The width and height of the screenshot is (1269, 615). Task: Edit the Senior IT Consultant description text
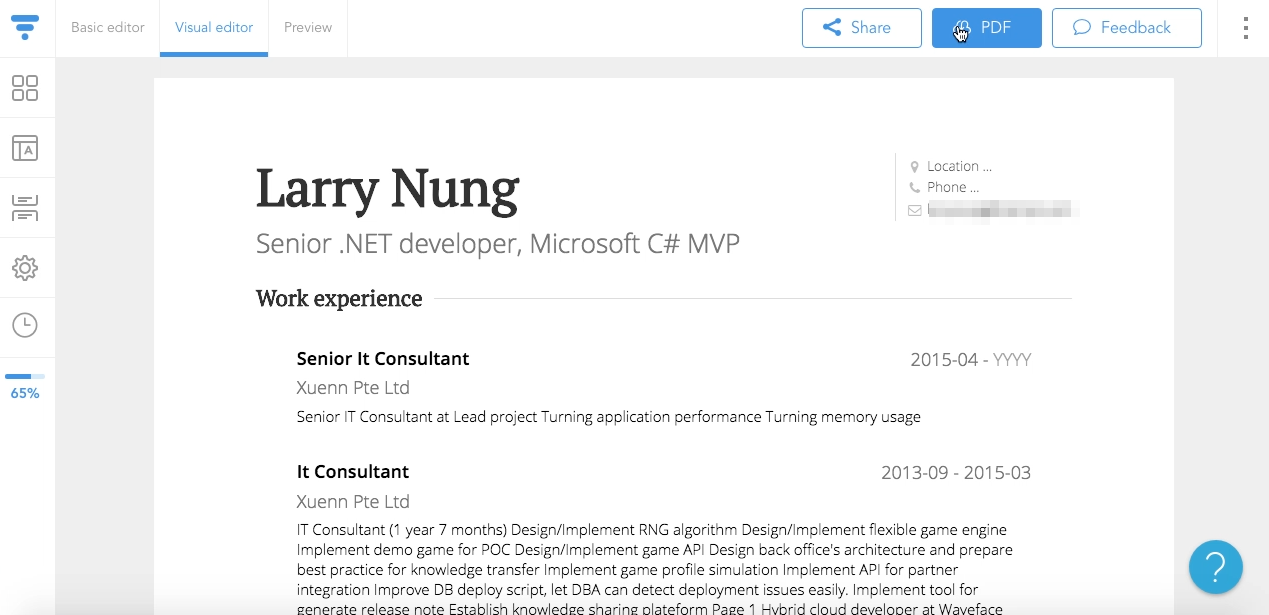pyautogui.click(x=609, y=417)
